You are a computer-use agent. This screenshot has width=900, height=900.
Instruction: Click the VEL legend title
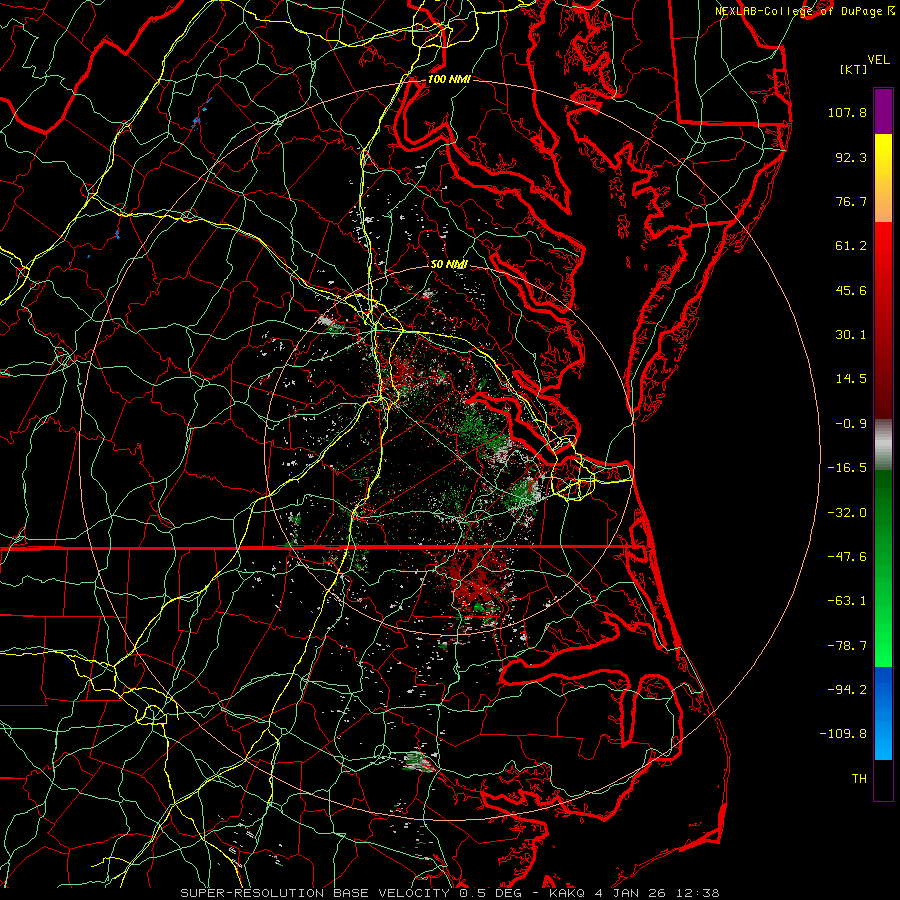[x=878, y=60]
